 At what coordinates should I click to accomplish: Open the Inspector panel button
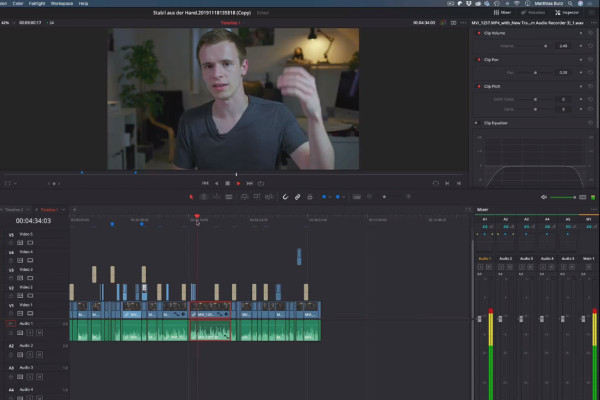pos(567,13)
